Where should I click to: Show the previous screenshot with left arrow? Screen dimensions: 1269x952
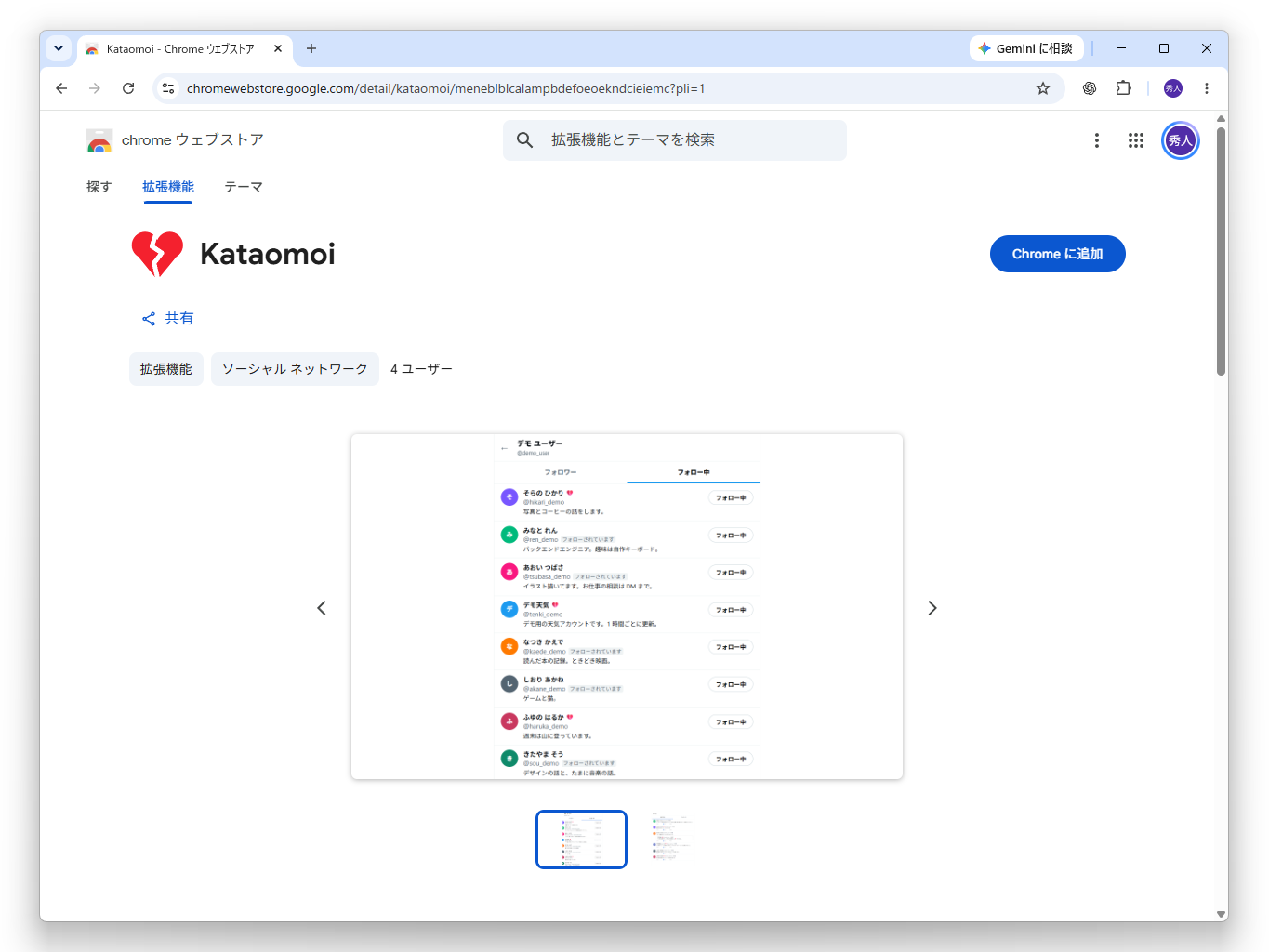point(322,608)
